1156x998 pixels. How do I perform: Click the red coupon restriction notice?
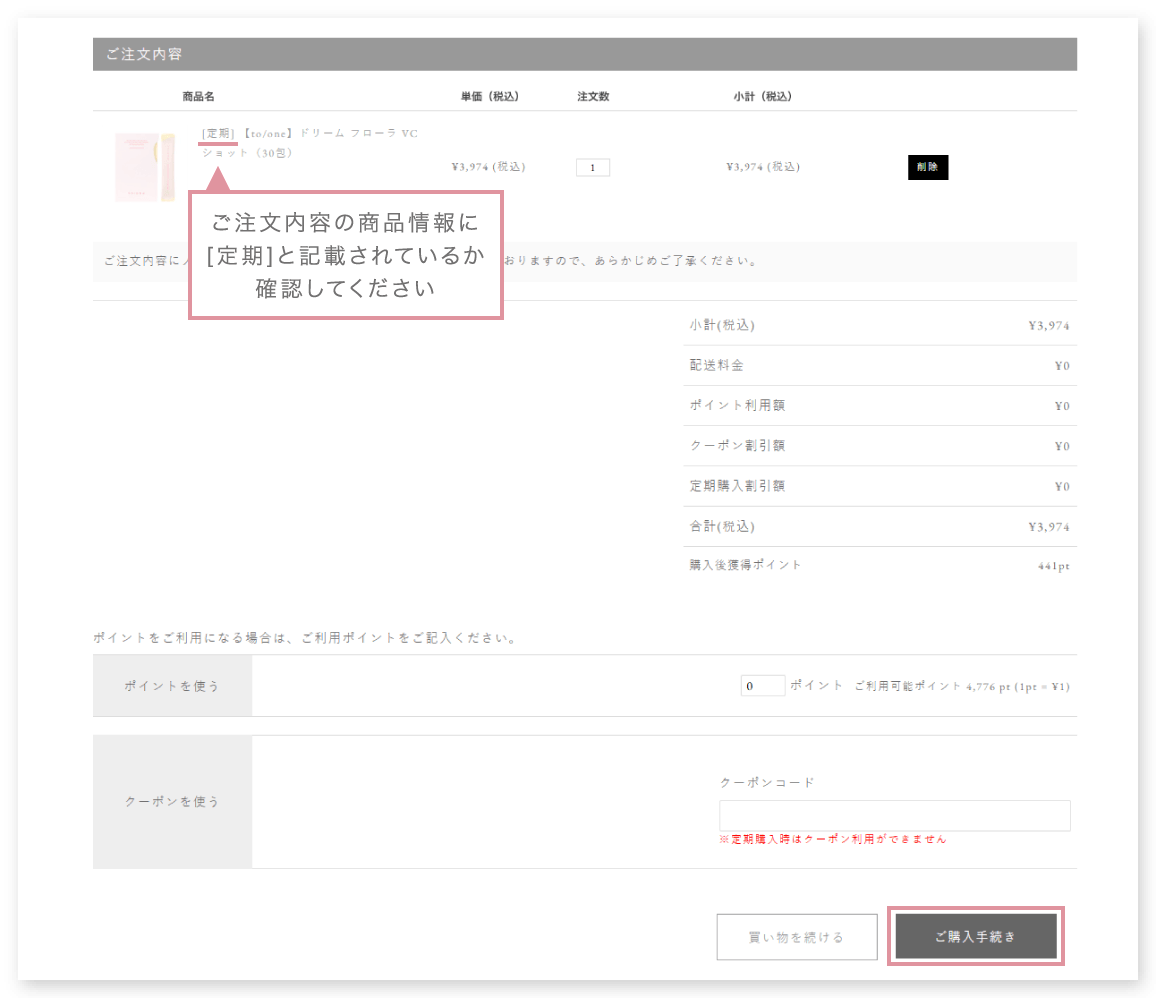click(x=832, y=840)
